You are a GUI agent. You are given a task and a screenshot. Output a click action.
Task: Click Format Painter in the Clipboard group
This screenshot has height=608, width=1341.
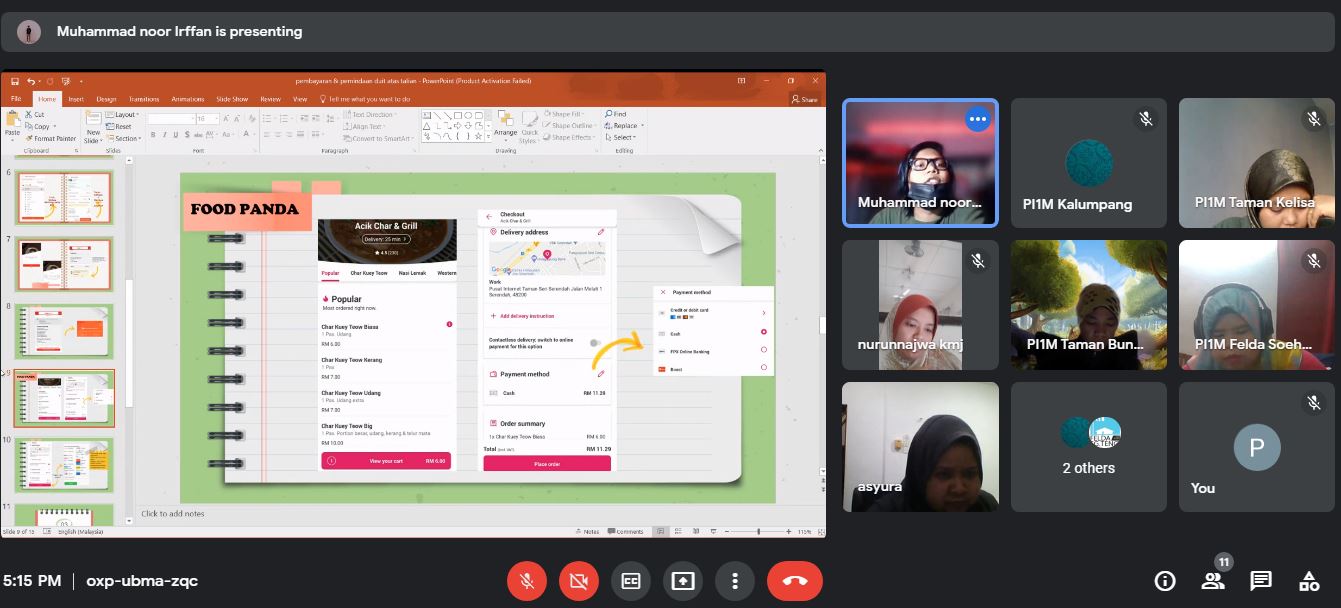point(51,138)
